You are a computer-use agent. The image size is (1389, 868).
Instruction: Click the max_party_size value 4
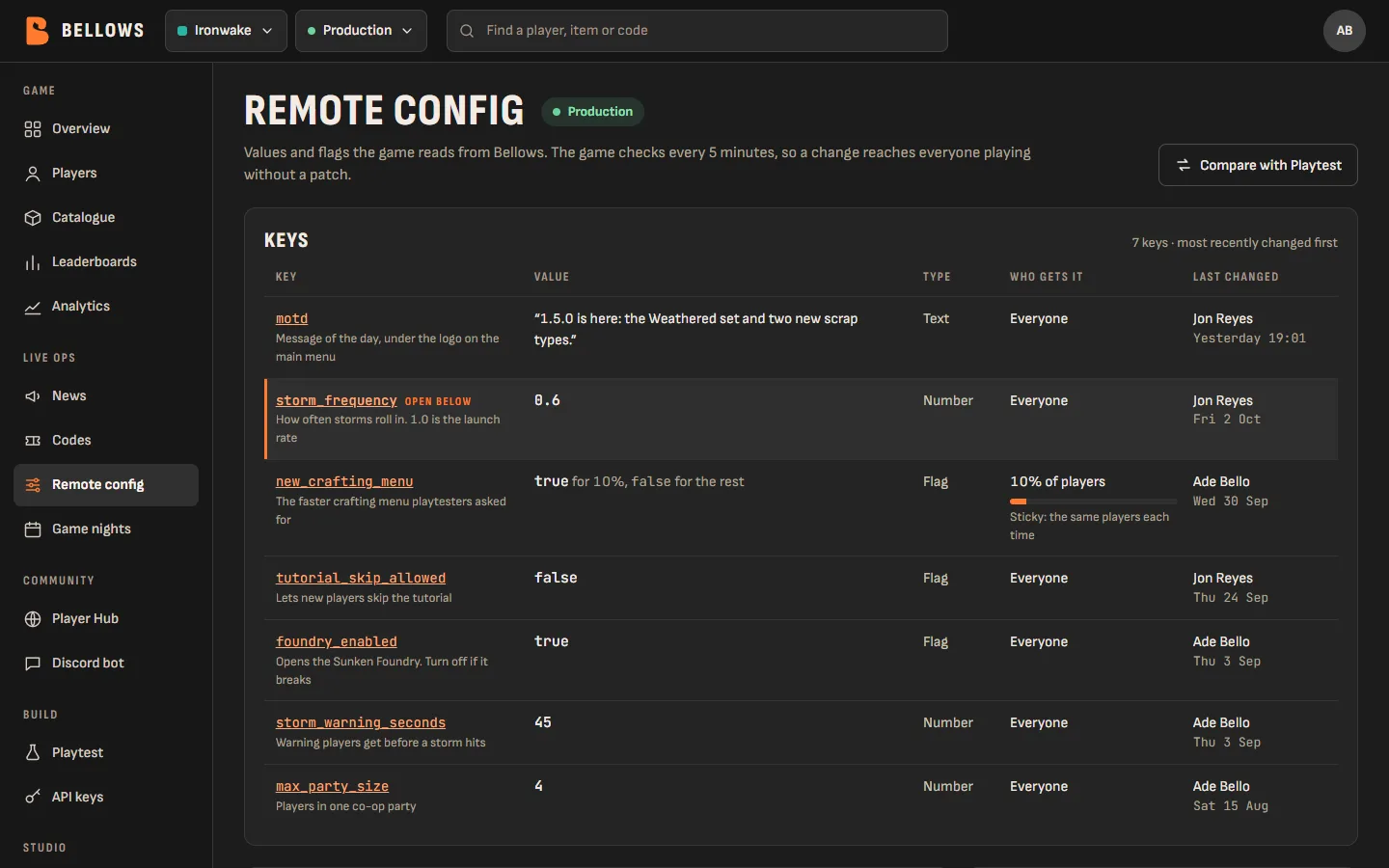click(538, 786)
